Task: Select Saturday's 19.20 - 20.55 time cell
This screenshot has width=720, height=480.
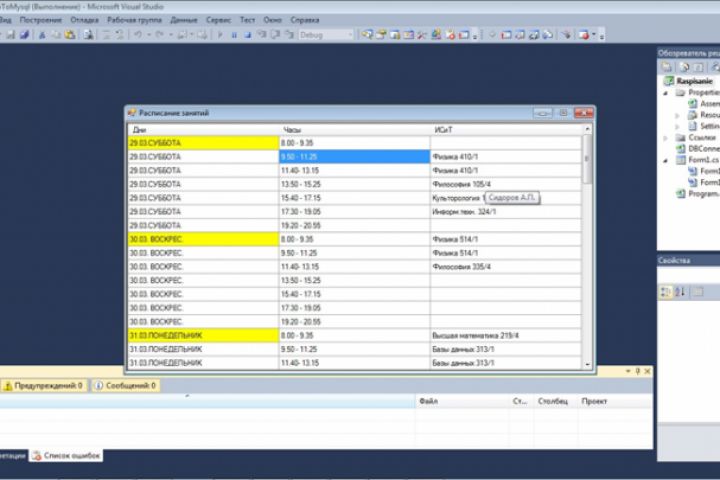Action: click(x=354, y=226)
